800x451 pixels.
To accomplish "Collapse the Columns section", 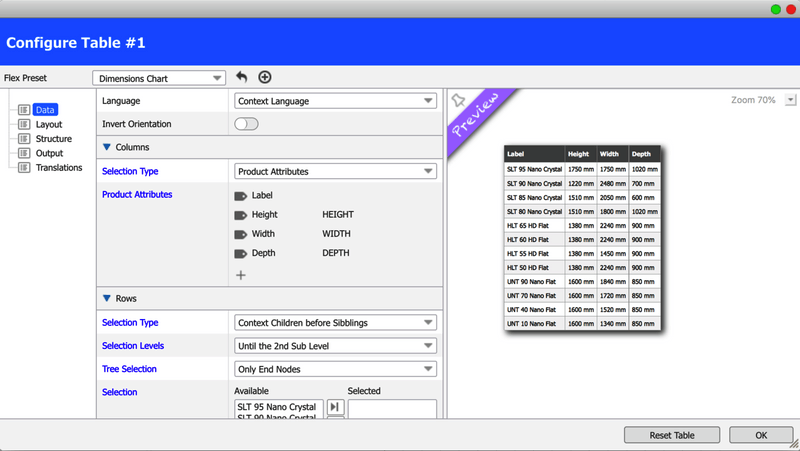I will pos(107,148).
